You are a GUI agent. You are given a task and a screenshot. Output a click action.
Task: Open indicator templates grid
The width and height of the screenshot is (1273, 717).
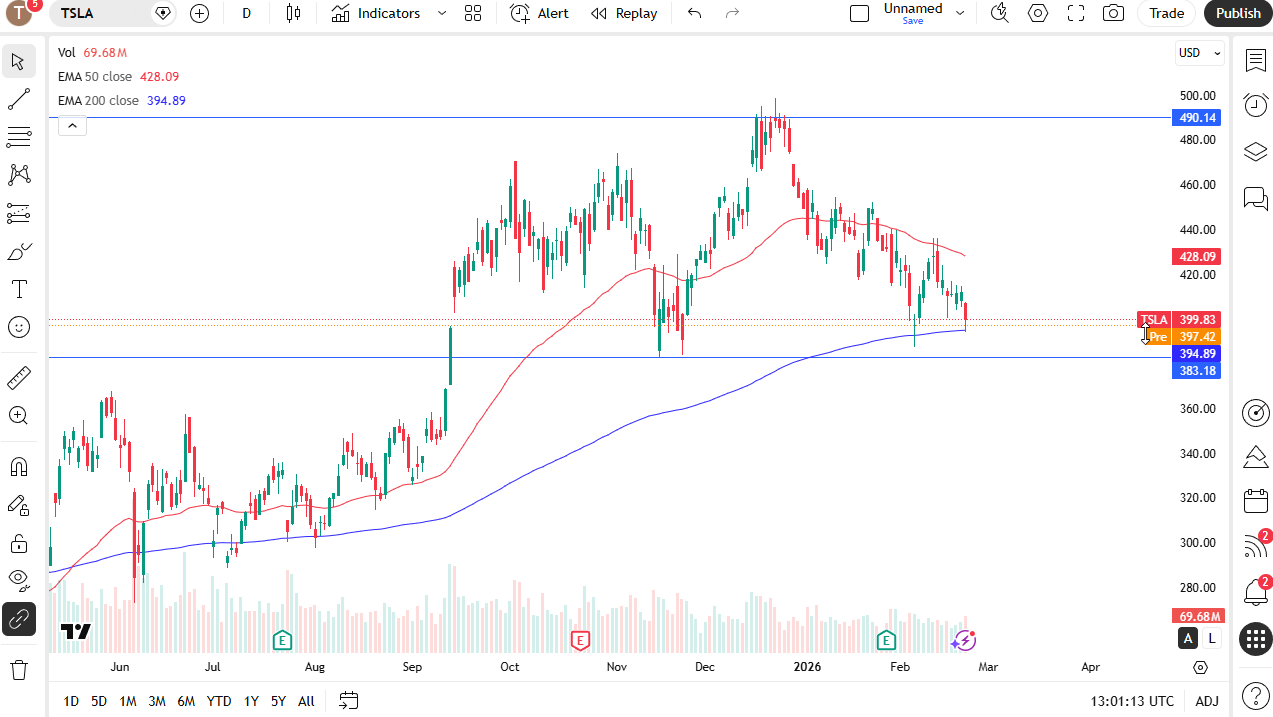pyautogui.click(x=473, y=13)
